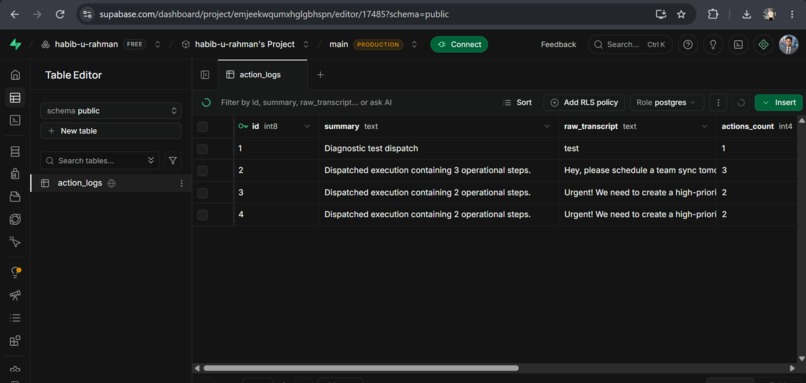Open the Advisor lightbulb icon in the top bar
Viewport: 806px width, 383px height.
tap(713, 45)
